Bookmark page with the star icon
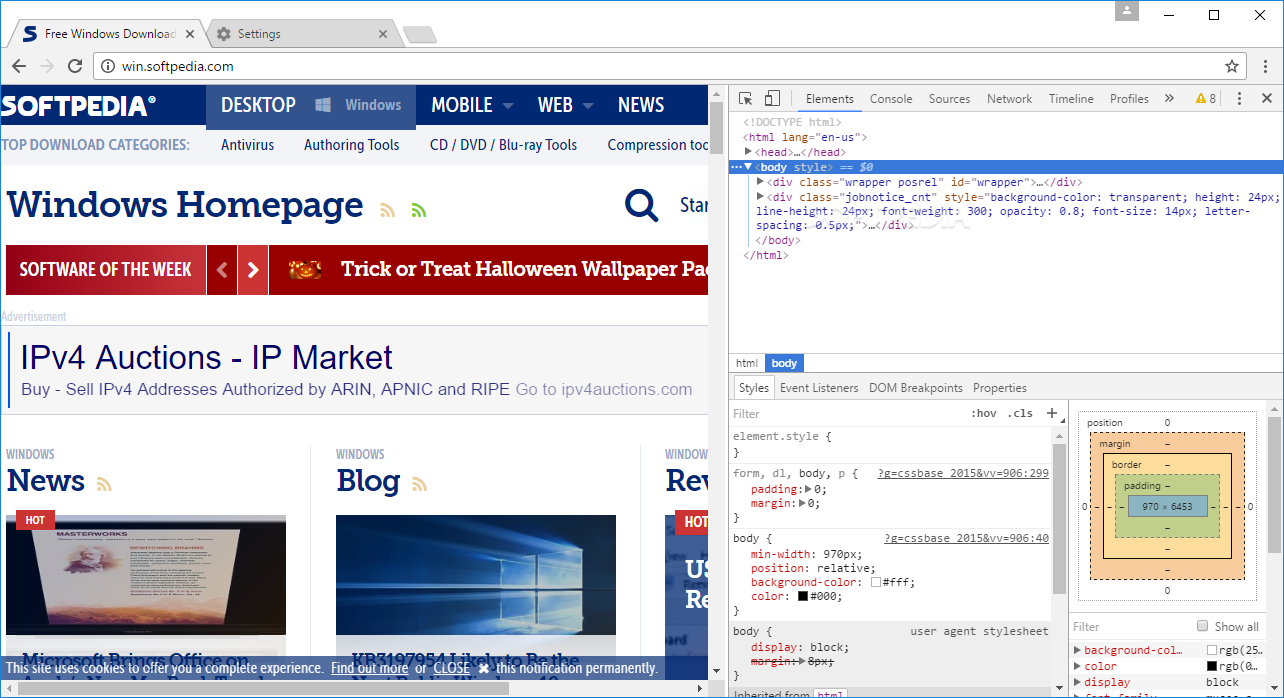The image size is (1284, 698). (1232, 66)
